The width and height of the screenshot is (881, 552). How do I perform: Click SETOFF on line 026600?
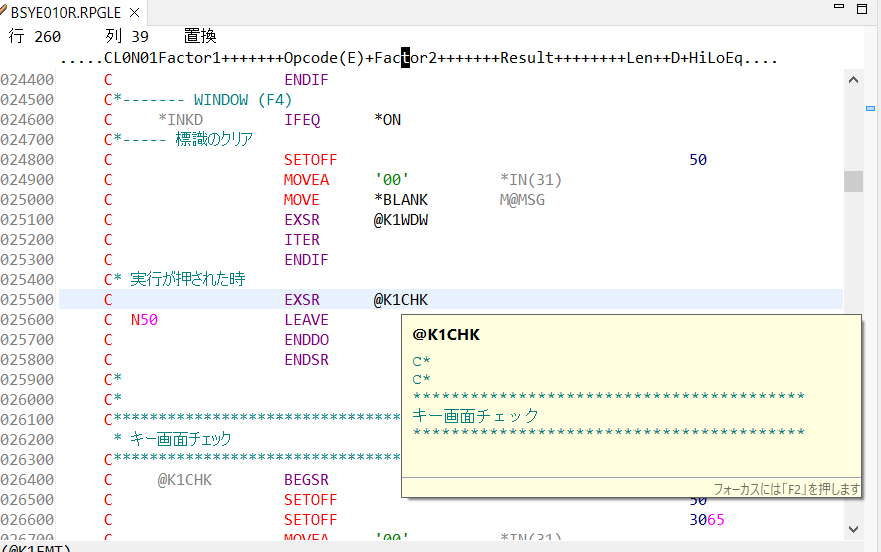click(310, 520)
